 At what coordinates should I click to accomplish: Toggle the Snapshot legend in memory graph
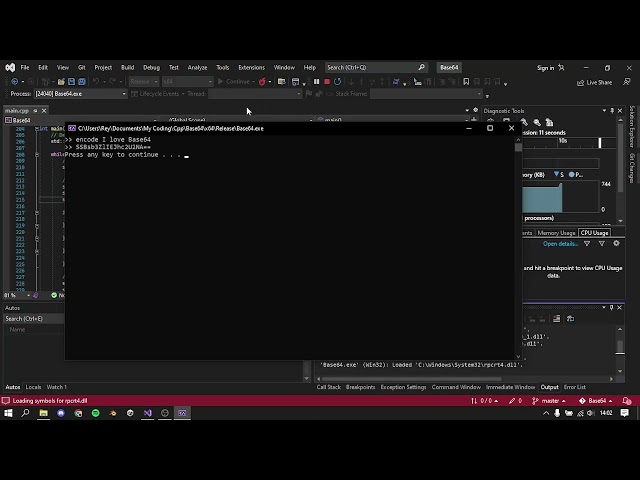tap(559, 175)
